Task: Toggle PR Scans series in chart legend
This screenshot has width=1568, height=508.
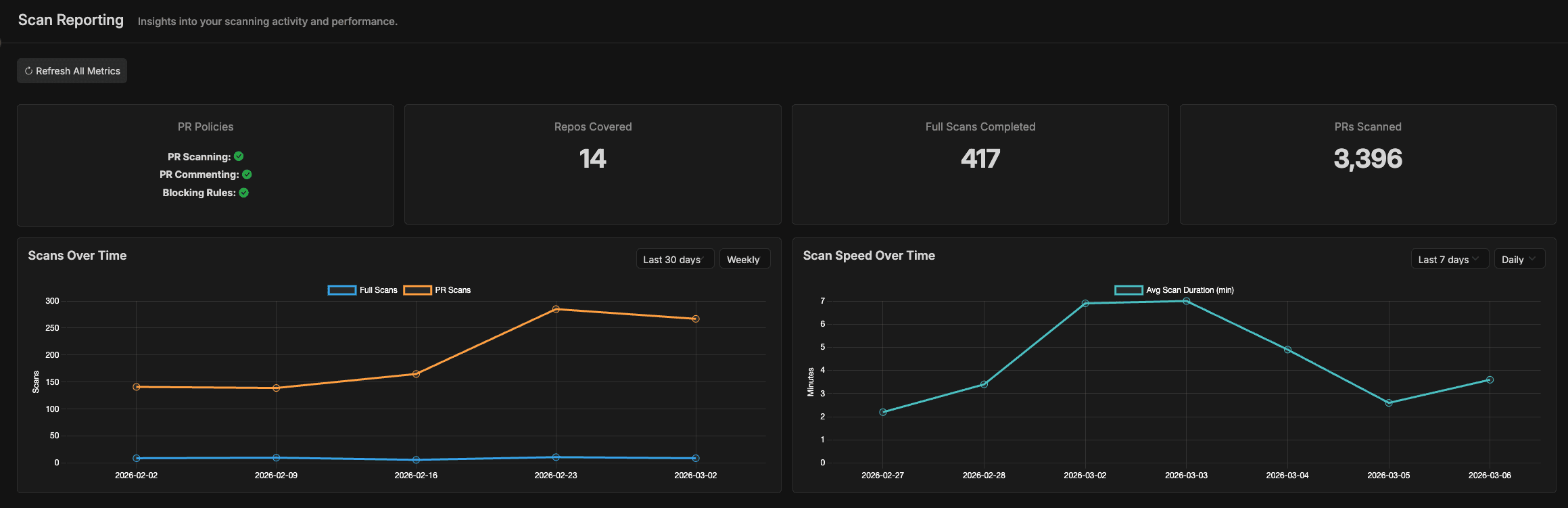Action: [x=437, y=290]
